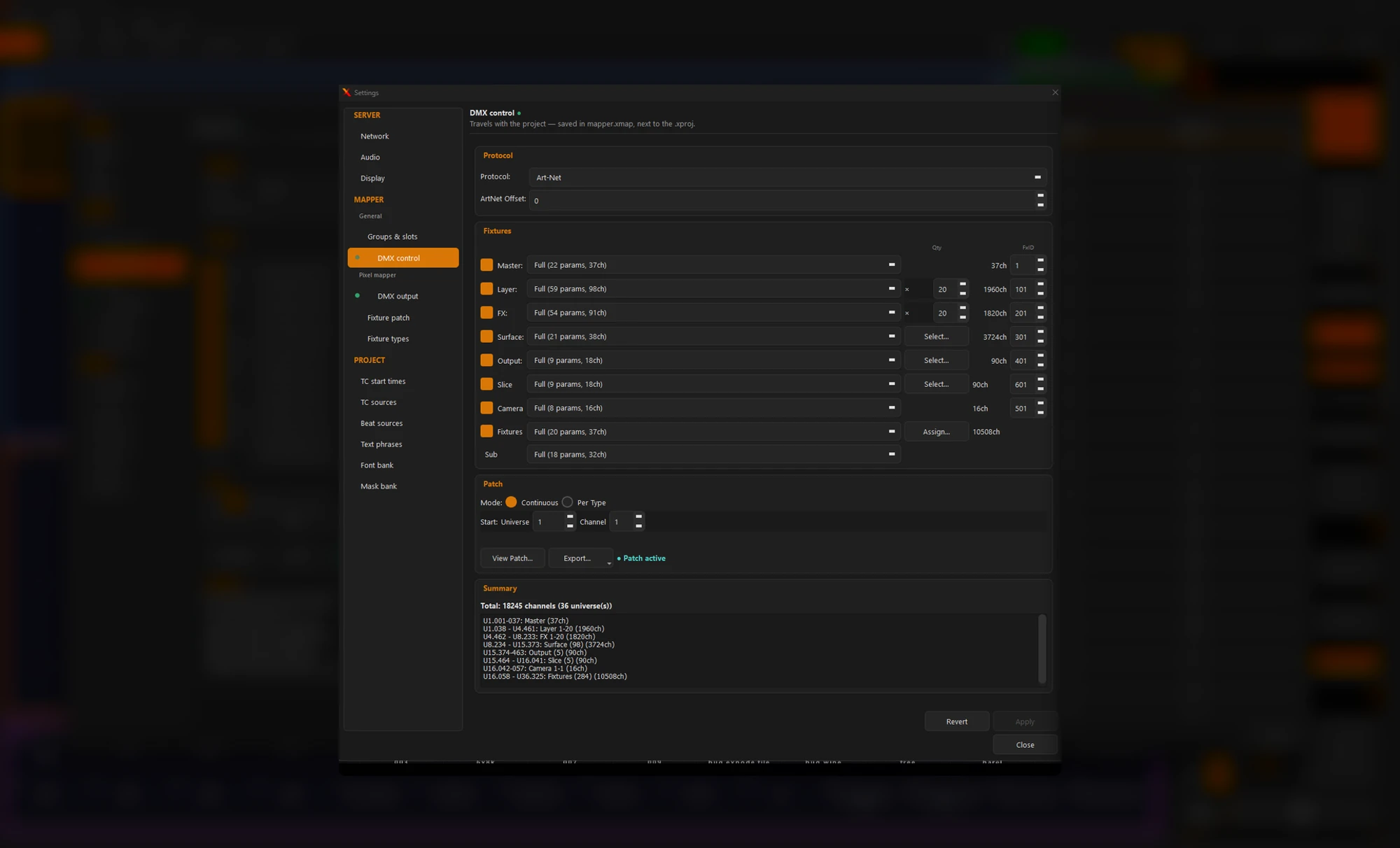This screenshot has height=848, width=1400.
Task: Click the Start Universe number field
Action: tap(548, 522)
